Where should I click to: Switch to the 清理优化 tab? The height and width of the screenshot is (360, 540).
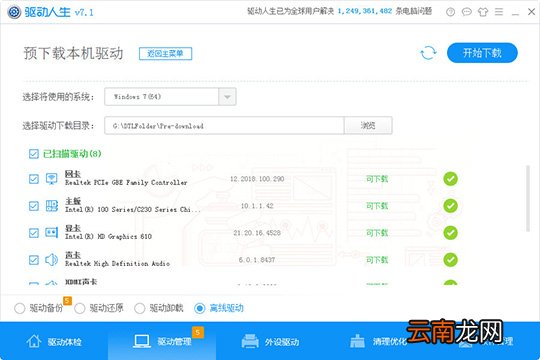(378, 341)
